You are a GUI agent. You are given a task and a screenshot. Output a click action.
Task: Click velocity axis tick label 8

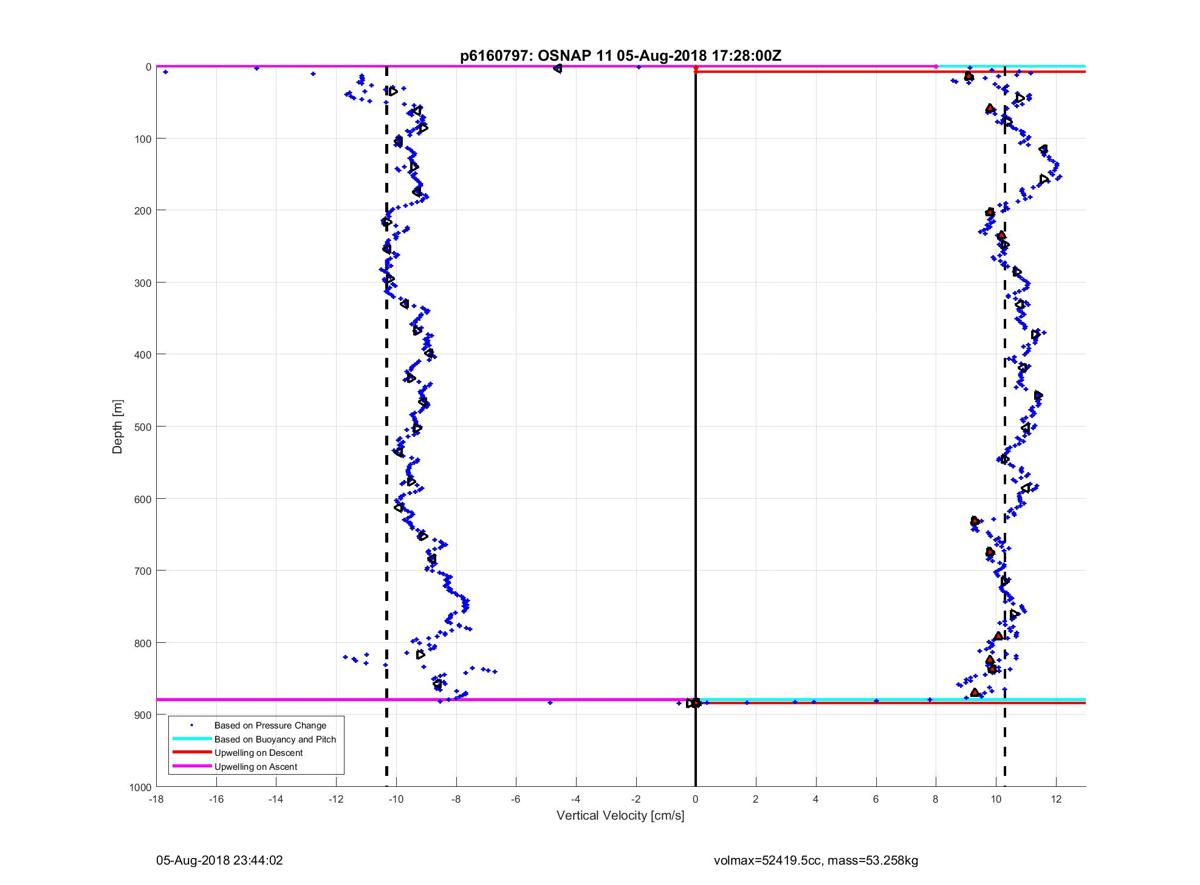[936, 799]
